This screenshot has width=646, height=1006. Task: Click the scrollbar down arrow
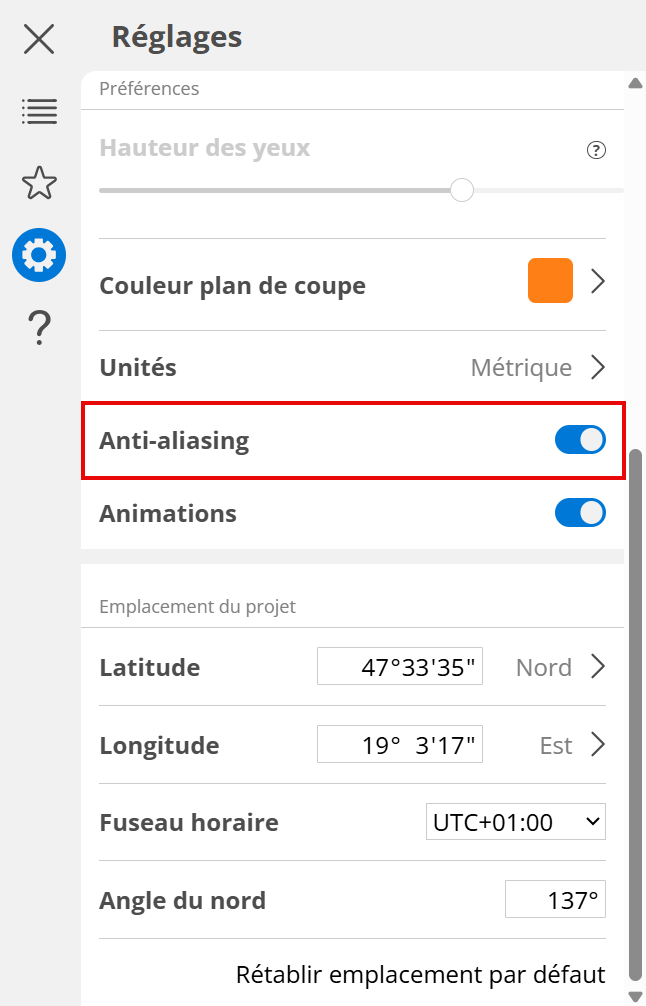coord(634,996)
